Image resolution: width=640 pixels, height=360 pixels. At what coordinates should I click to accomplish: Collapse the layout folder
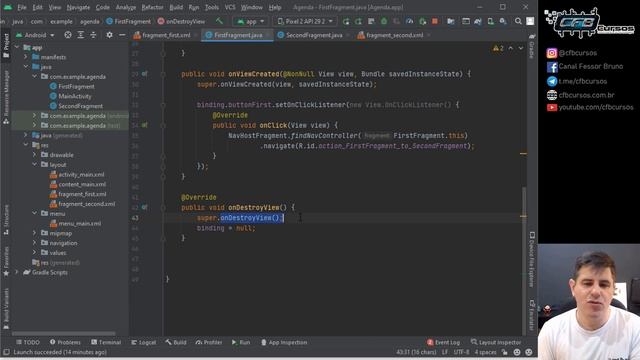tap(34, 164)
